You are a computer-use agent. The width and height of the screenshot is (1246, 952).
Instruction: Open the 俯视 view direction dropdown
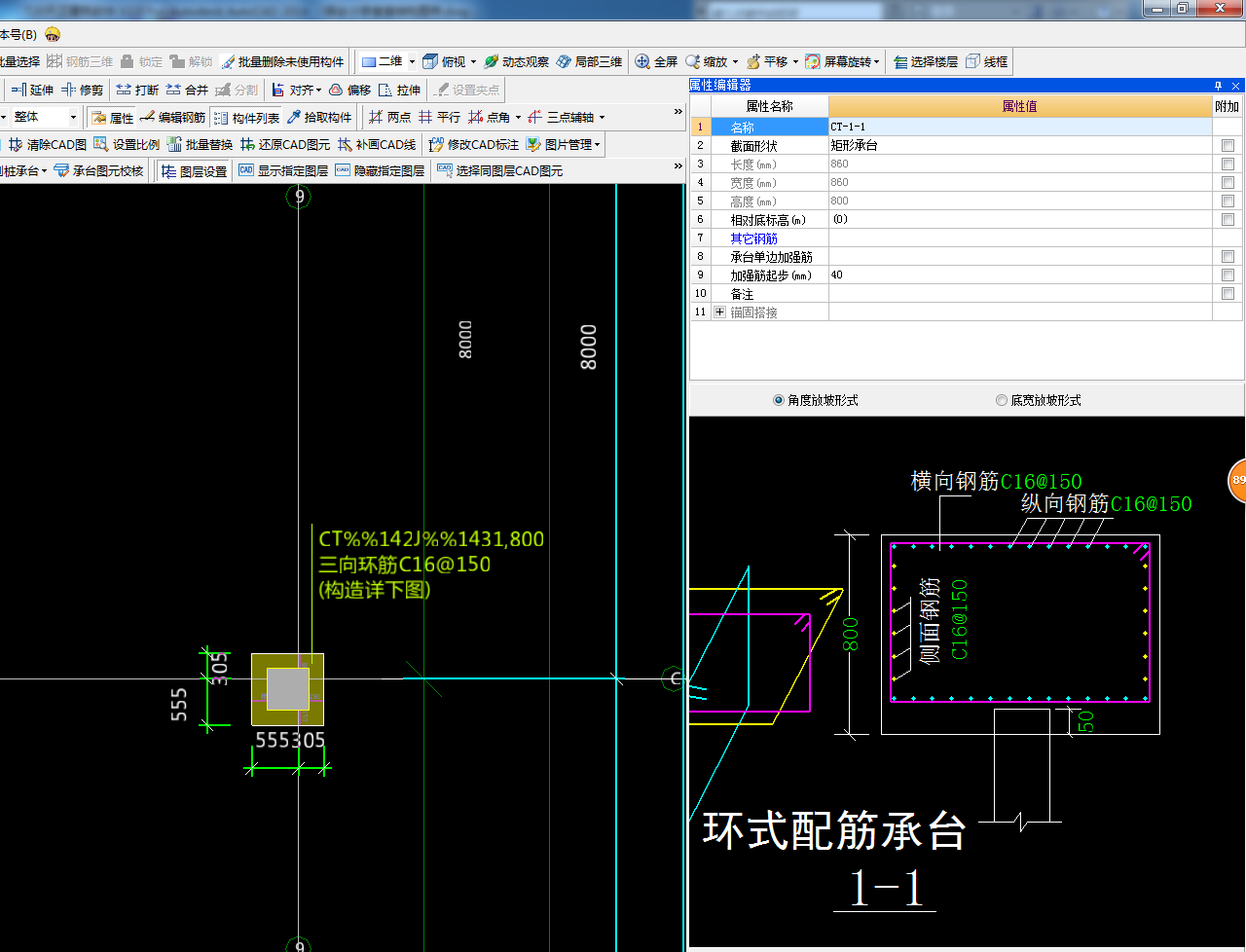(x=474, y=61)
